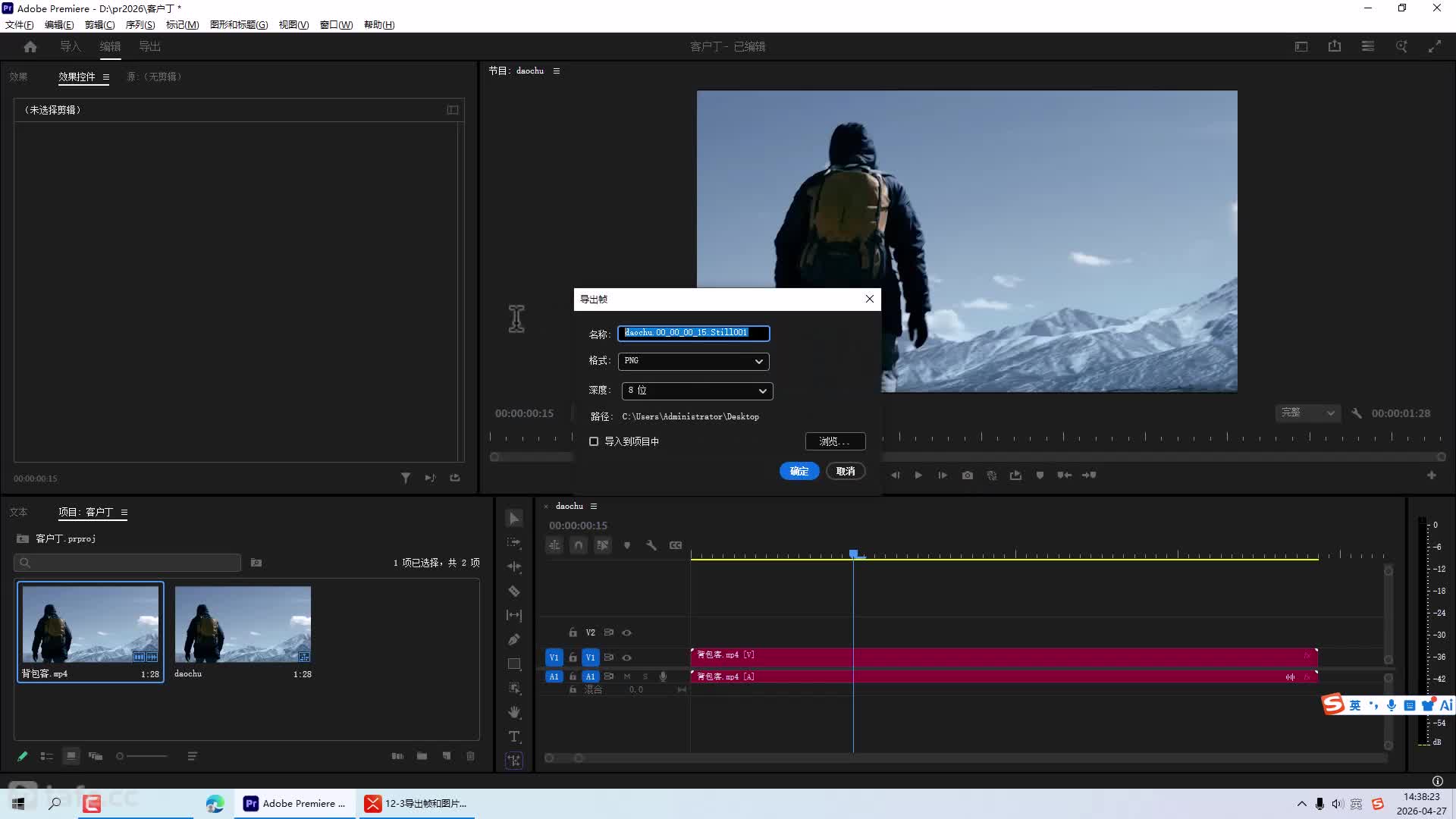Select the Hand tool
The image size is (1456, 819).
[514, 713]
